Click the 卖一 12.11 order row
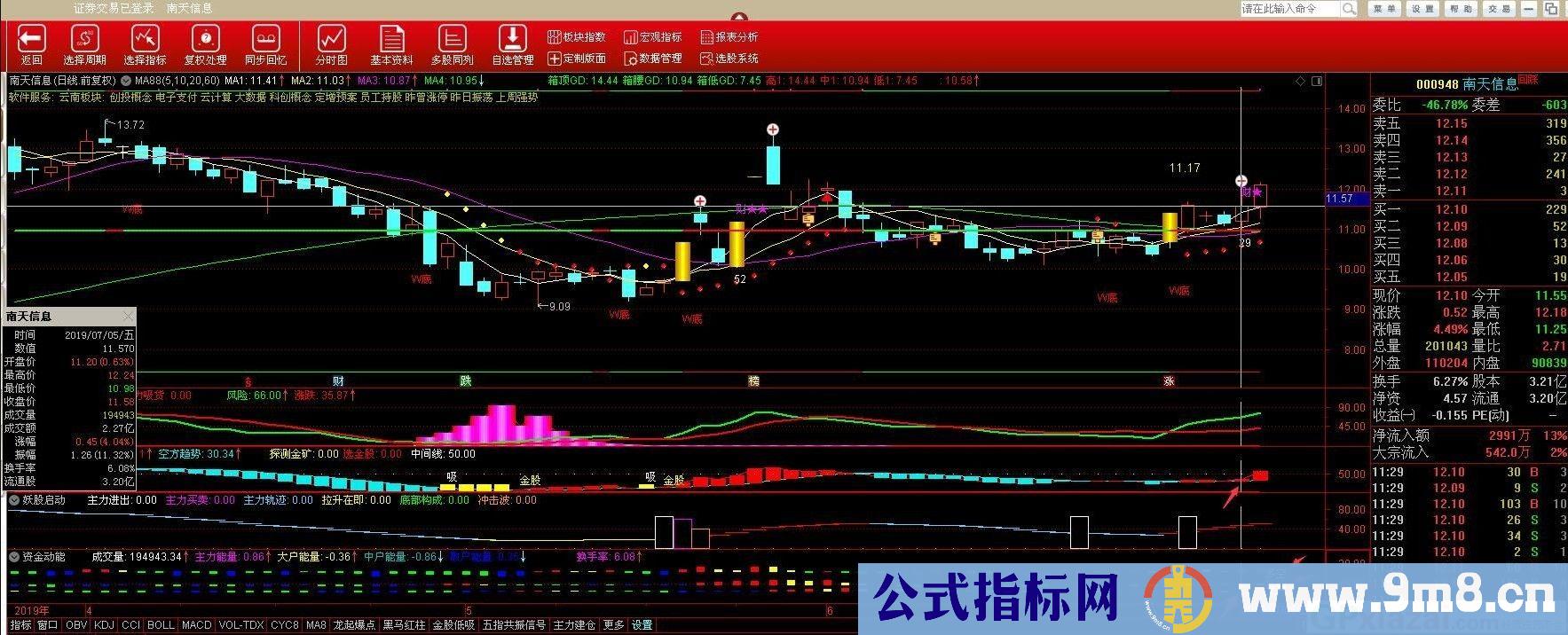This screenshot has height=635, width=1568. coord(1470,192)
